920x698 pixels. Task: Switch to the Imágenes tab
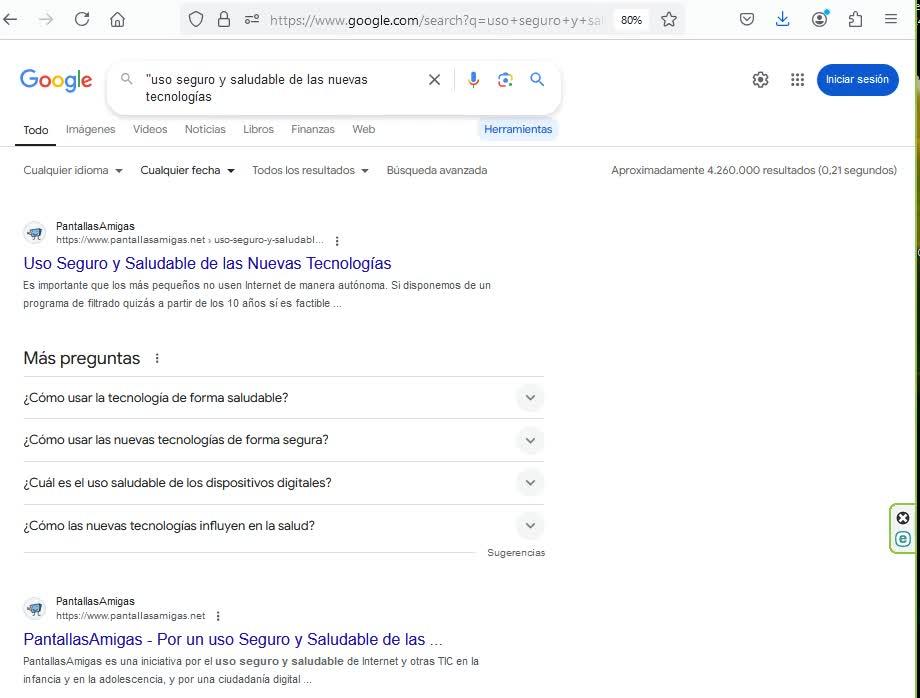pos(90,129)
